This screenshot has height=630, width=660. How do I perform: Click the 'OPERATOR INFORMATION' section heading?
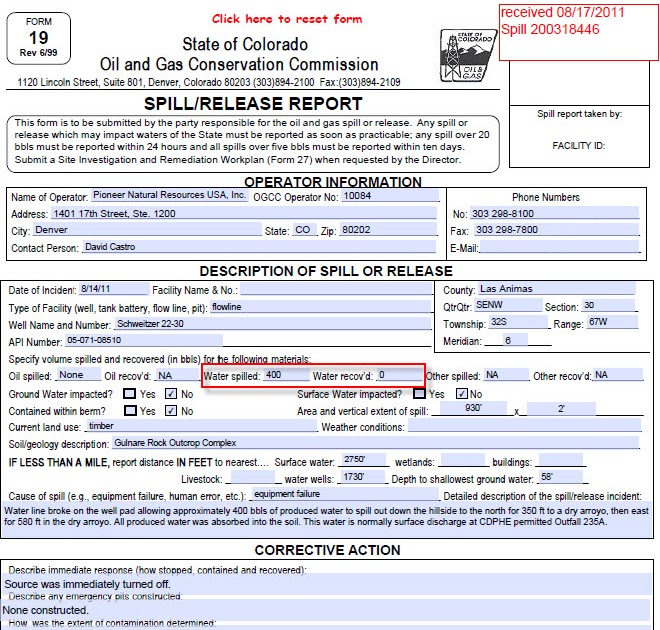(x=333, y=181)
